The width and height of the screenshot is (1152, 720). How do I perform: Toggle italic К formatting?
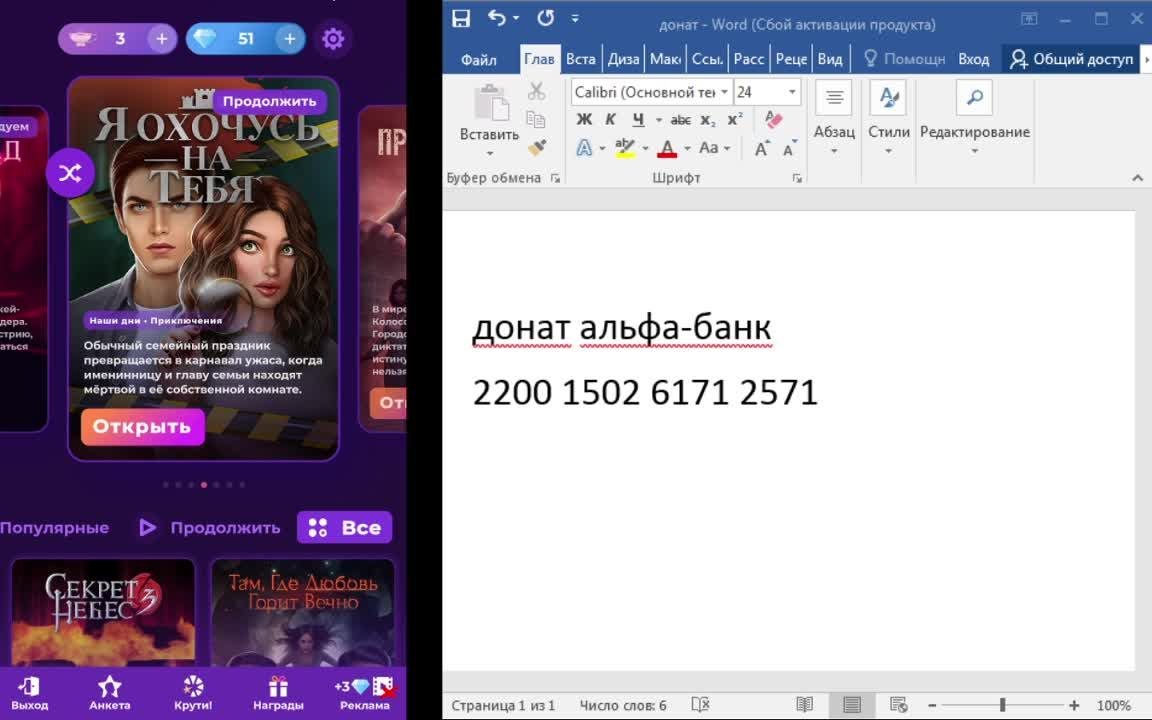(x=610, y=120)
